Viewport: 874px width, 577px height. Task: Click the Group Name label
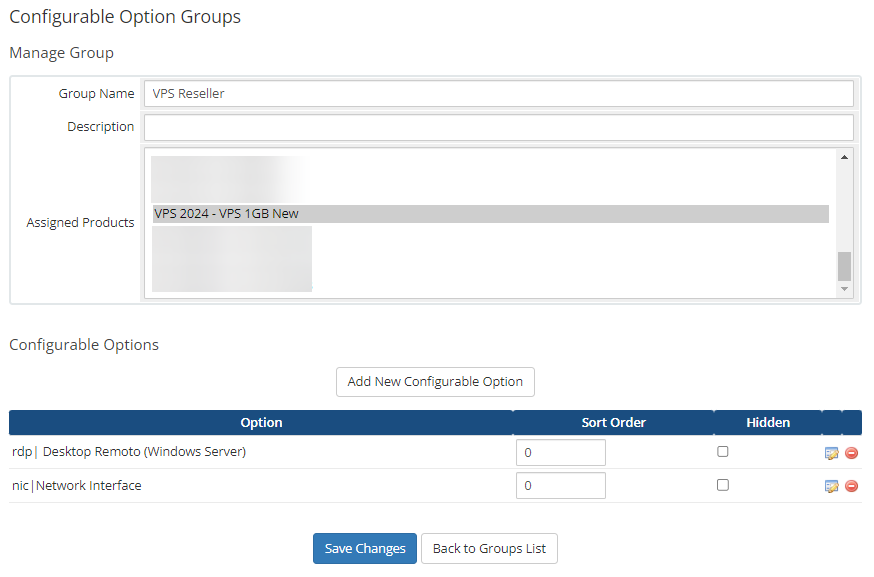[x=96, y=94]
